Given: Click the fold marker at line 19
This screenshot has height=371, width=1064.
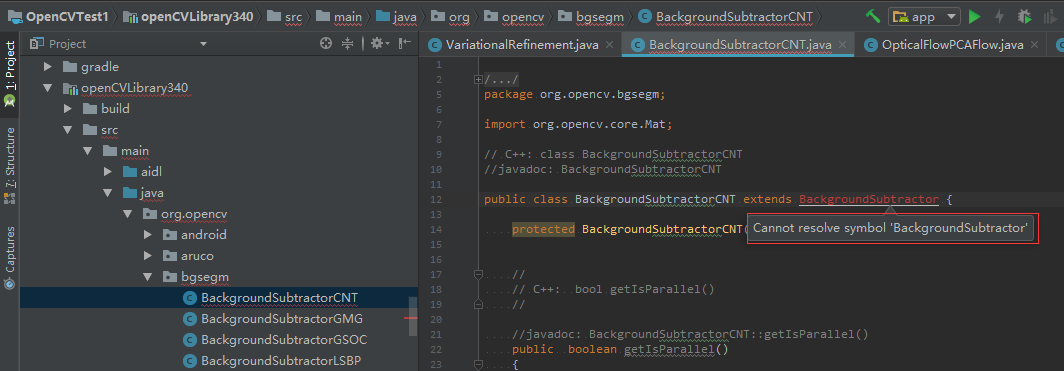Looking at the screenshot, I should pyautogui.click(x=478, y=305).
